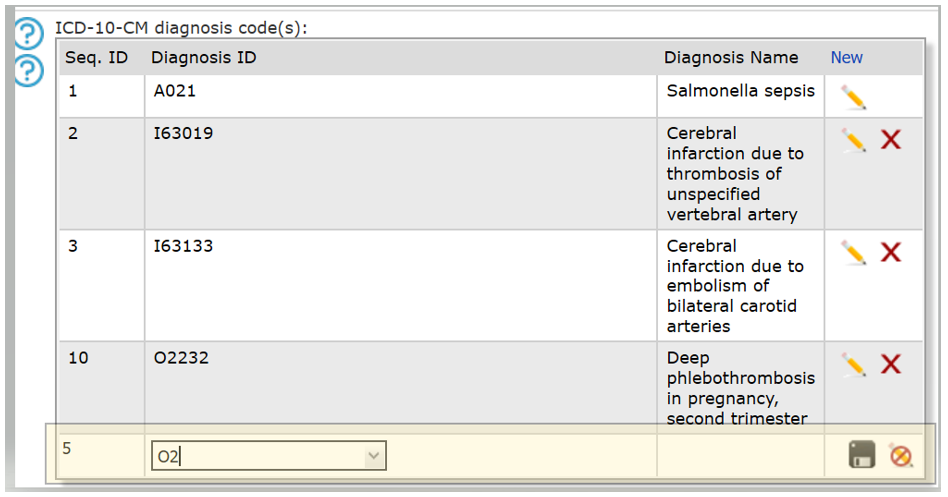Viewport: 948px width, 497px height.
Task: Edit the O2232 diagnosis with pencil icon
Action: [x=854, y=365]
